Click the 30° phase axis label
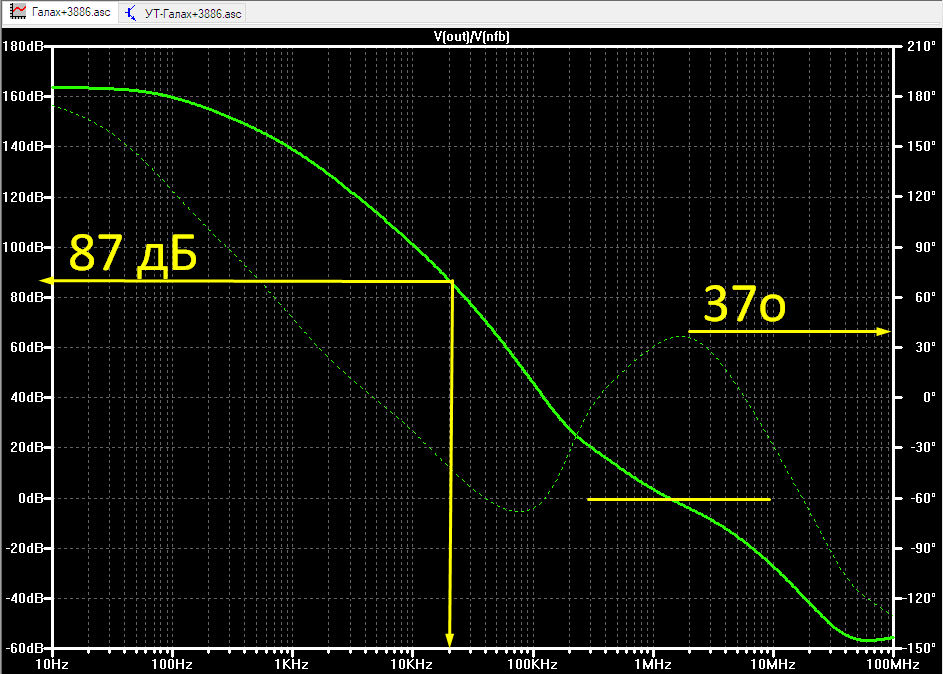 tap(924, 347)
